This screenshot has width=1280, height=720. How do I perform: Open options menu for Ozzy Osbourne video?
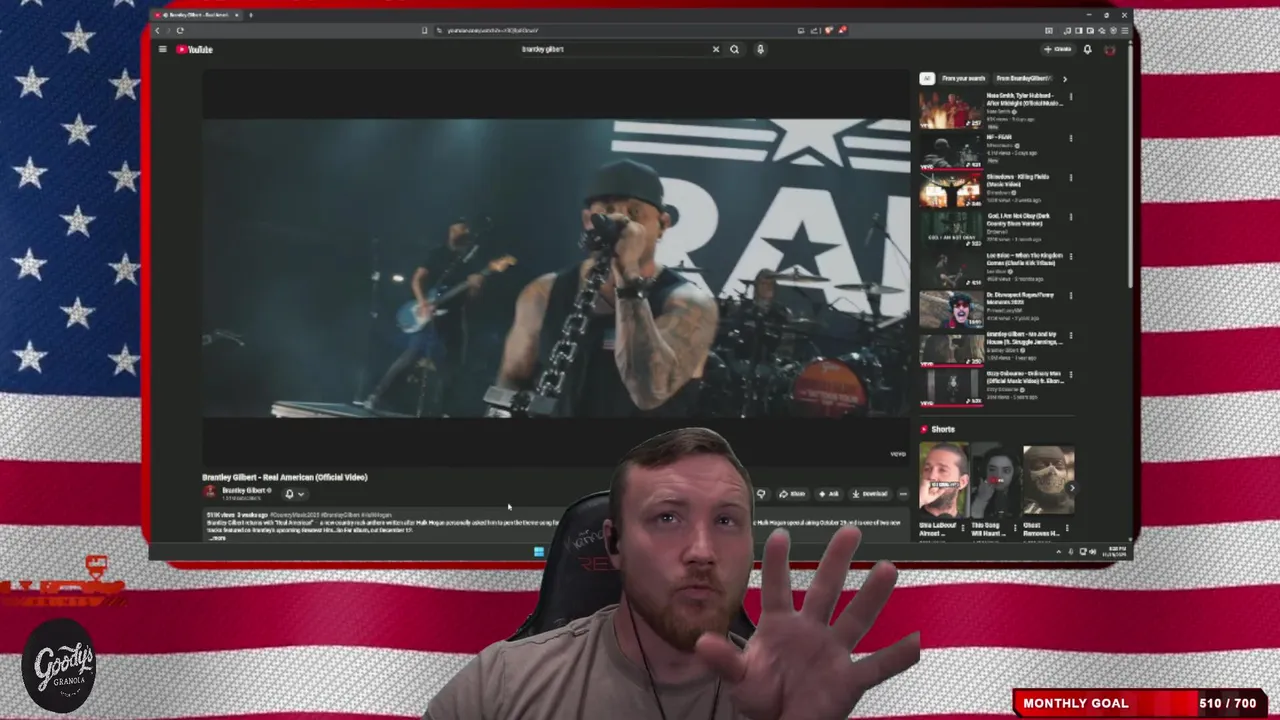(x=1070, y=376)
